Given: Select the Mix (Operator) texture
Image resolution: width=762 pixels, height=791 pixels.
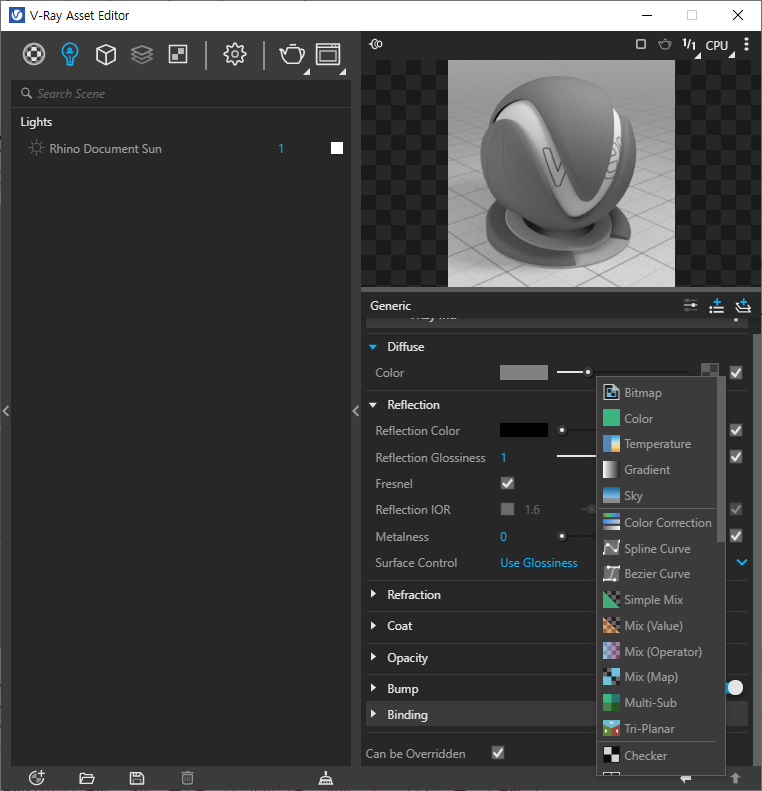Looking at the screenshot, I should coord(657,651).
